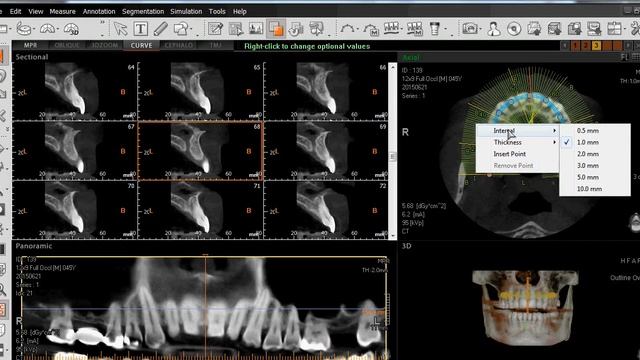Expand the arch curve dropdown arrow

click(358, 29)
